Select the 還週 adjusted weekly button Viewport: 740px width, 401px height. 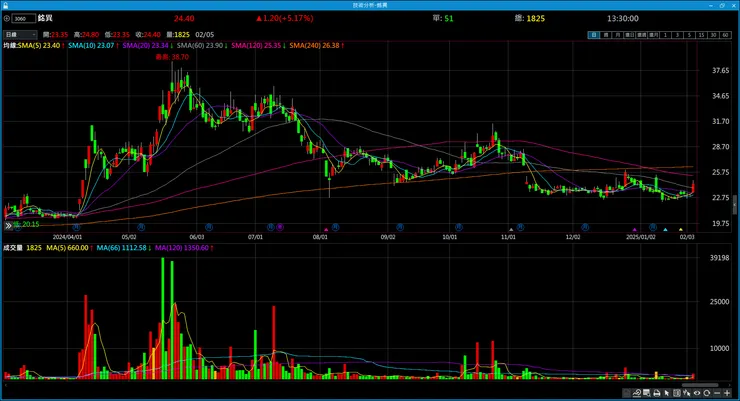tap(641, 35)
